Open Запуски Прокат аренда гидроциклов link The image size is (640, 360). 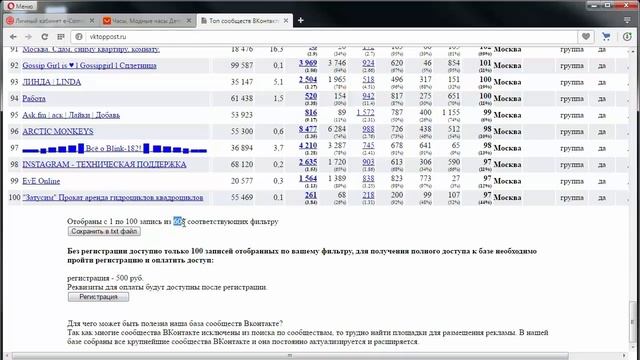coord(113,198)
